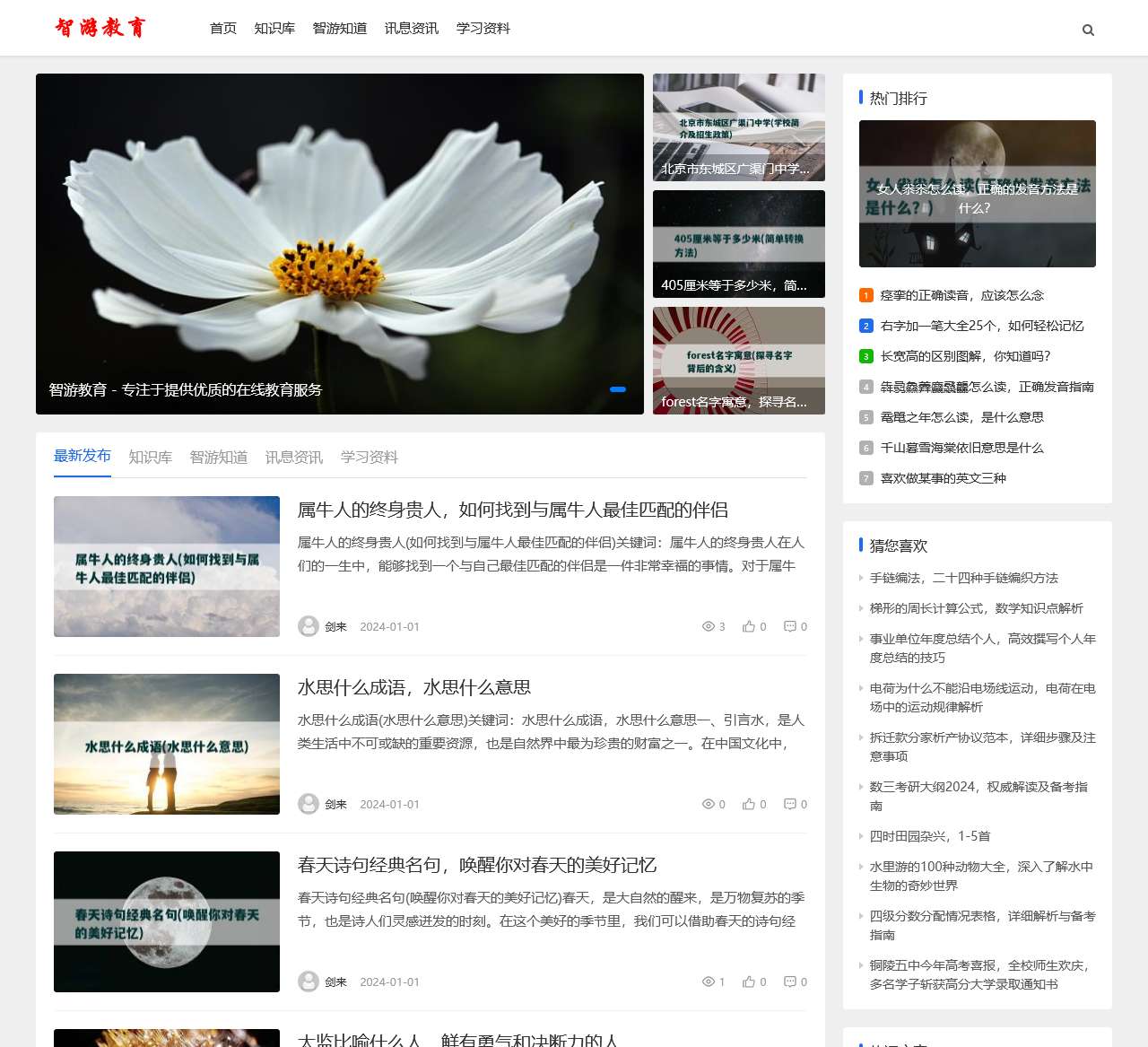The image size is (1148, 1047).
Task: Click the comment icon on 水思什么成语 article
Action: click(789, 804)
